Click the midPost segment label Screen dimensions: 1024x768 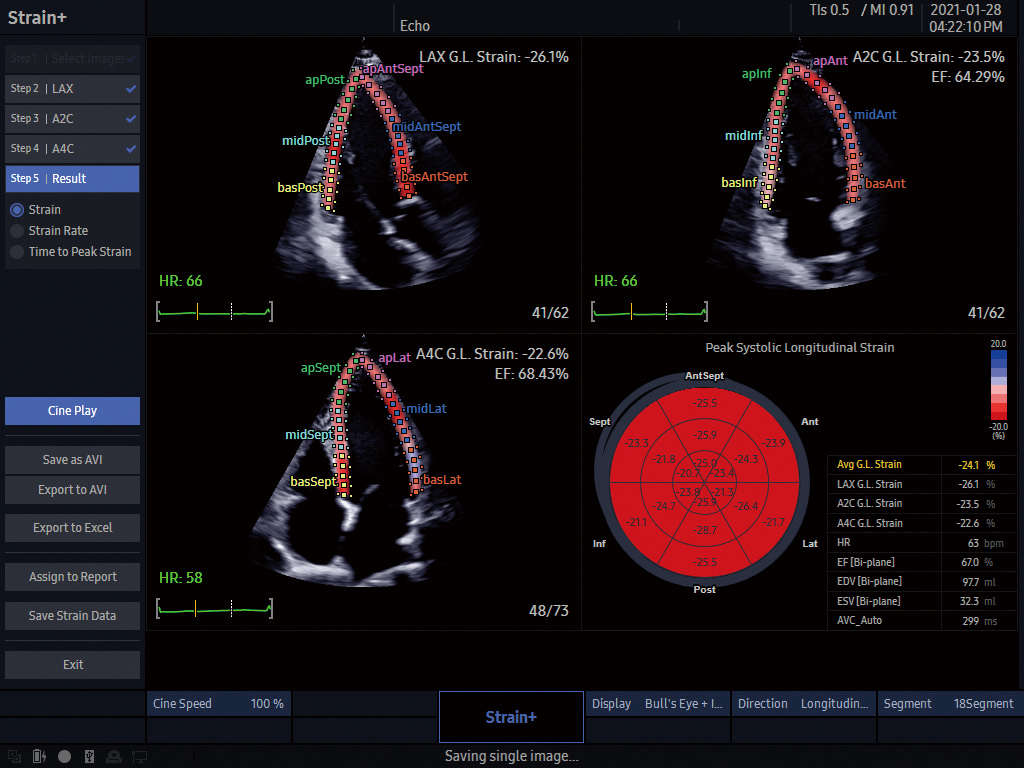[x=306, y=140]
